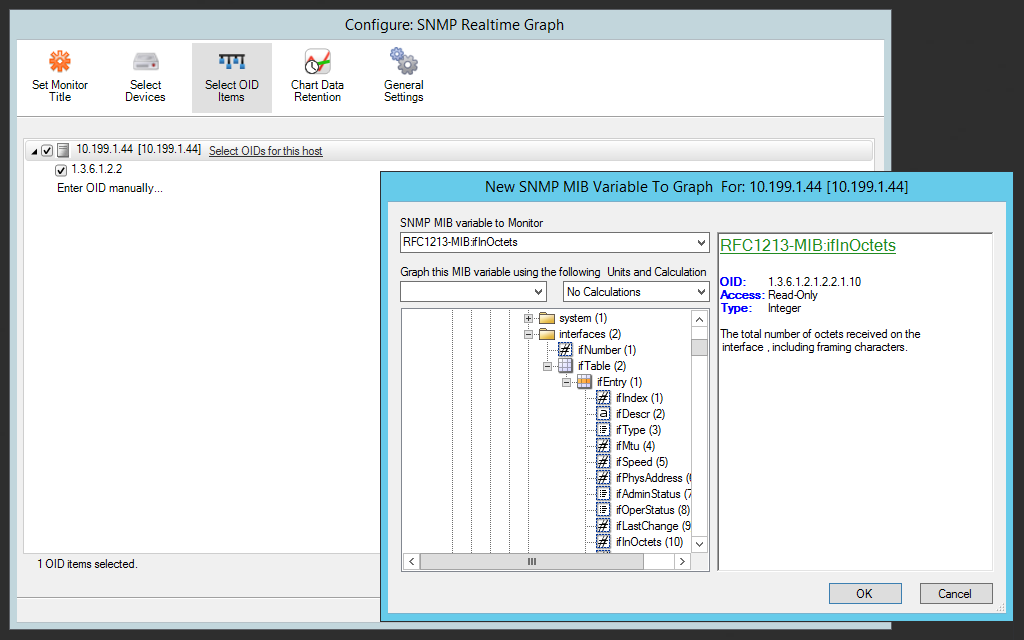
Task: Open the Set Monitor Title page
Action: (59, 75)
